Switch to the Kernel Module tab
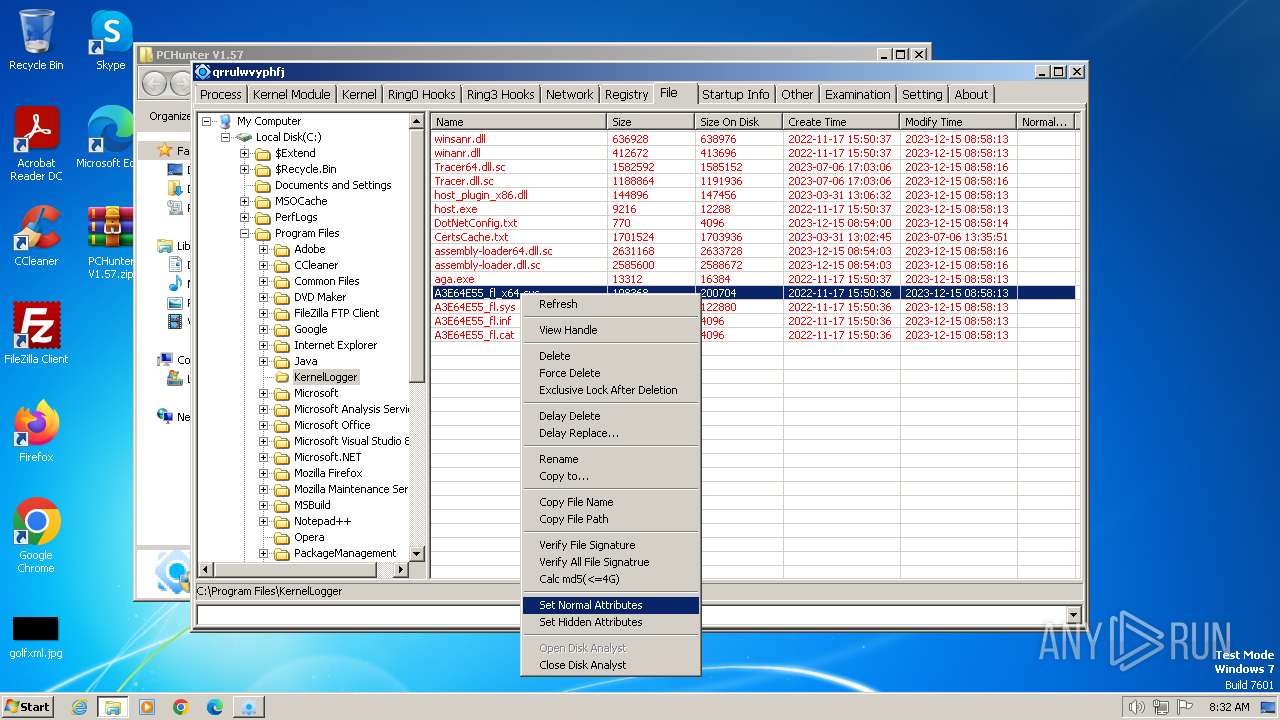This screenshot has height=720, width=1280. point(291,94)
